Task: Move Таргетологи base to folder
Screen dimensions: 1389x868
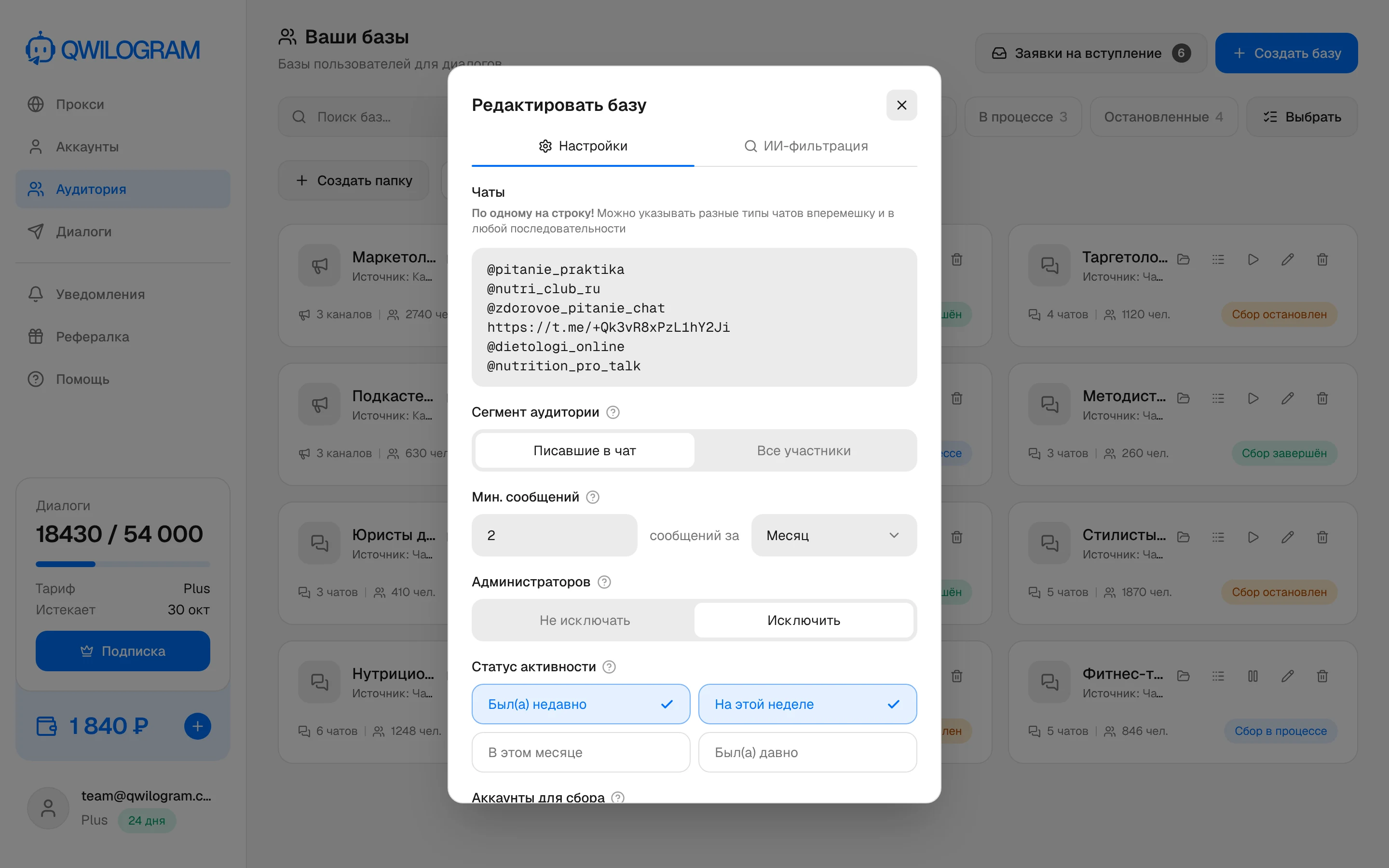Action: 1184,259
